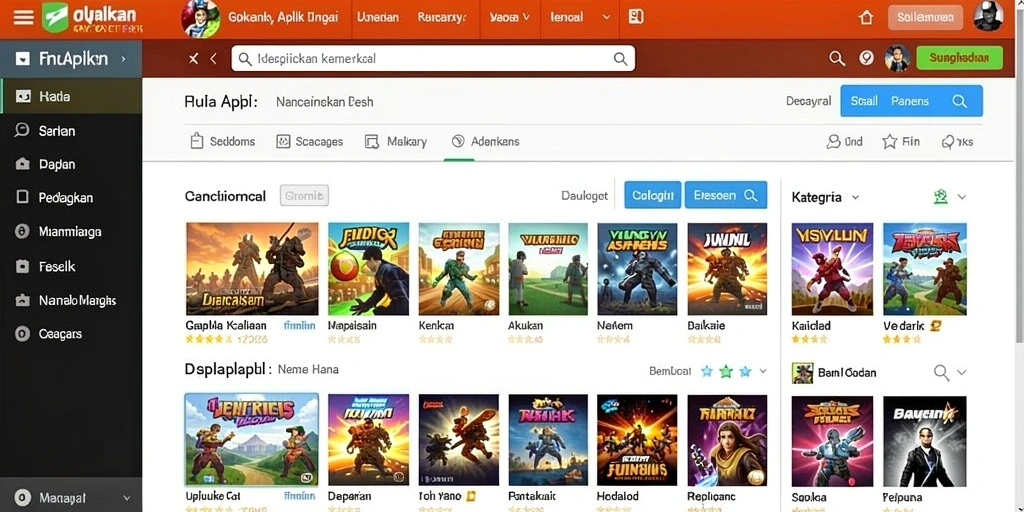Toggle the Sromie chip next to Canclhiomcal
The image size is (1024, 512).
coord(304,195)
